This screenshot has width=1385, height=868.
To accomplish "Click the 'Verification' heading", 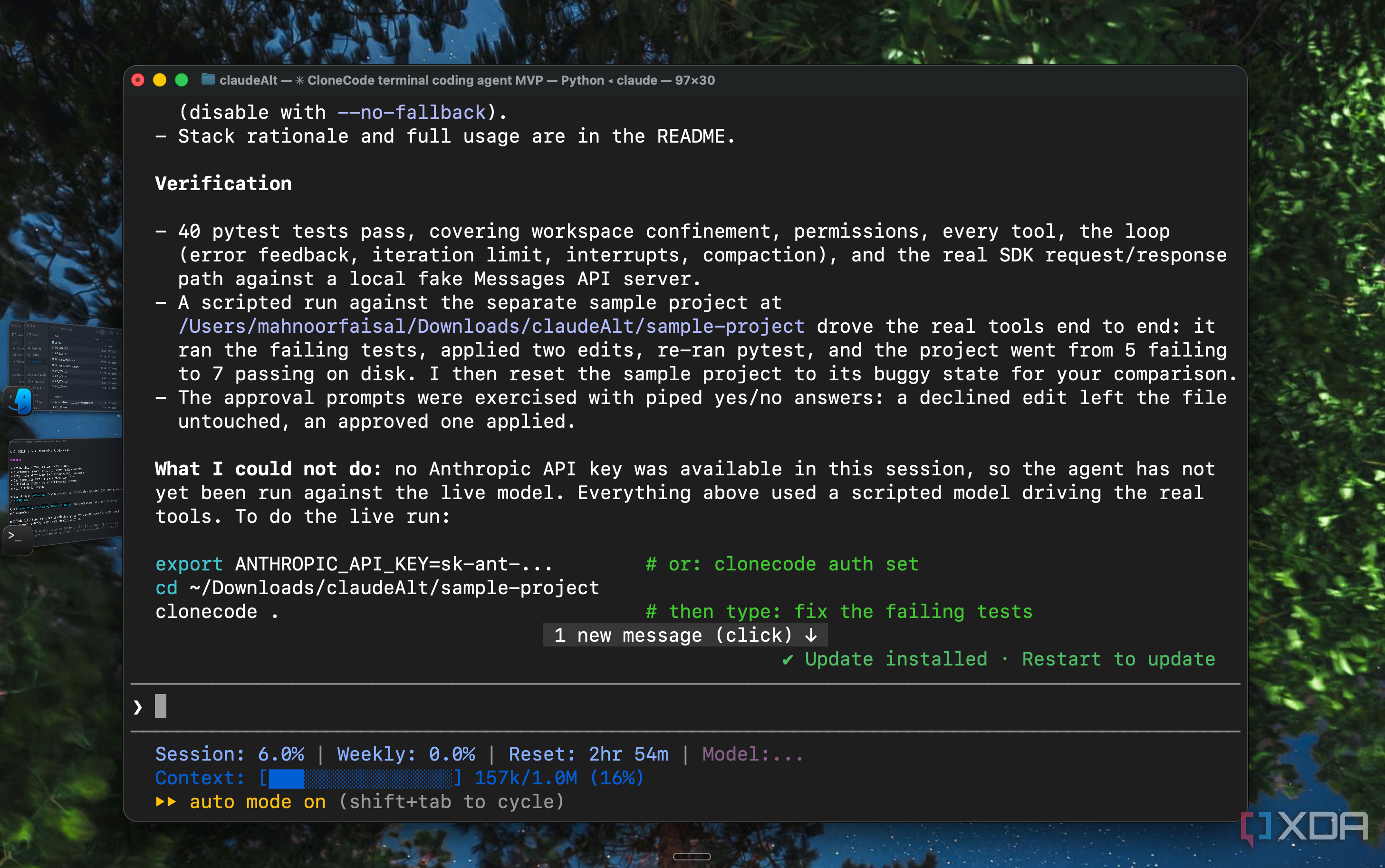I will point(223,183).
